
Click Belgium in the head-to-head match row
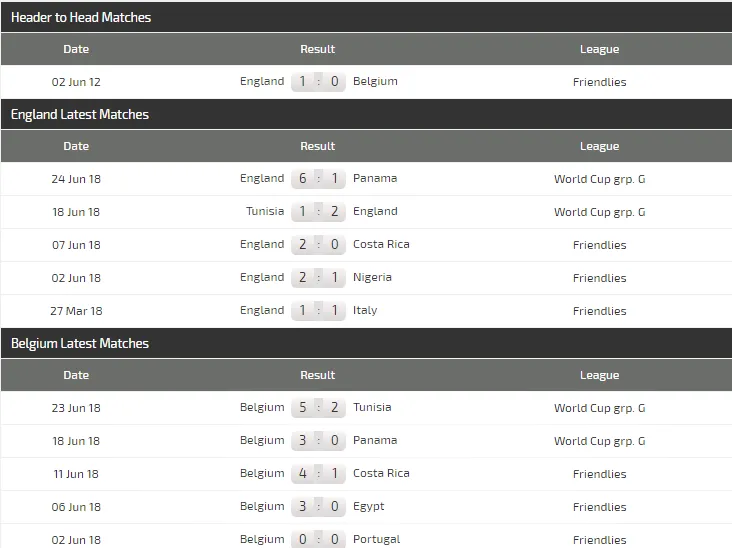tap(375, 82)
